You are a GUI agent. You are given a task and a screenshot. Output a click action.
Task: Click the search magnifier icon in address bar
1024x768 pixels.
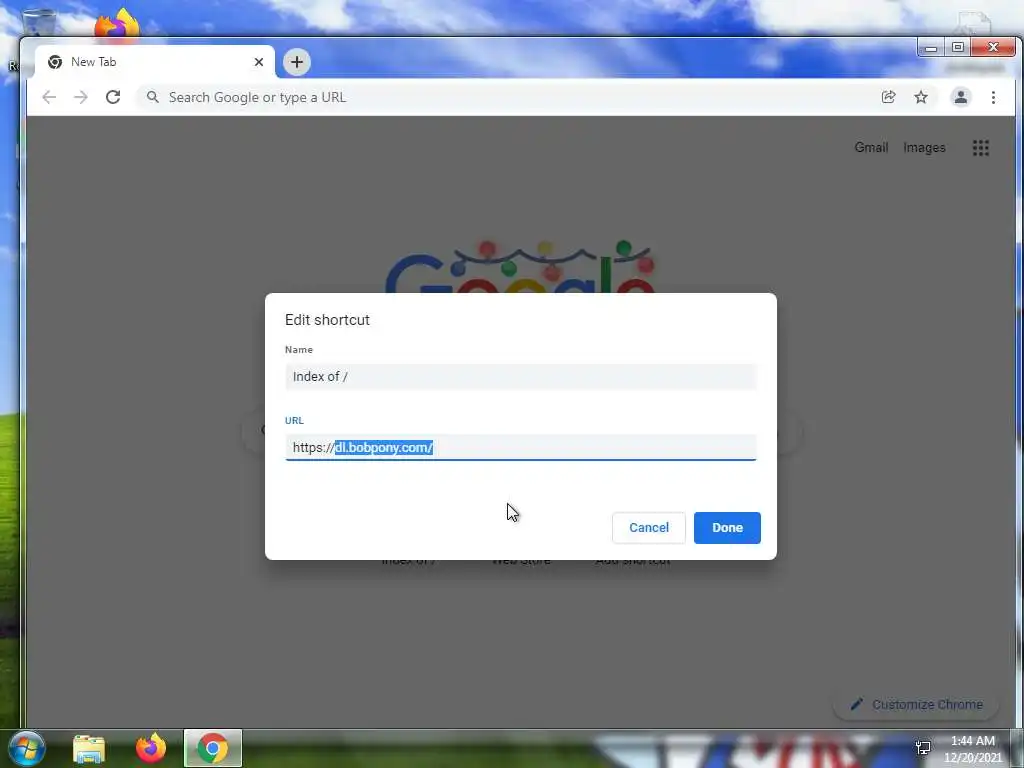pyautogui.click(x=152, y=97)
